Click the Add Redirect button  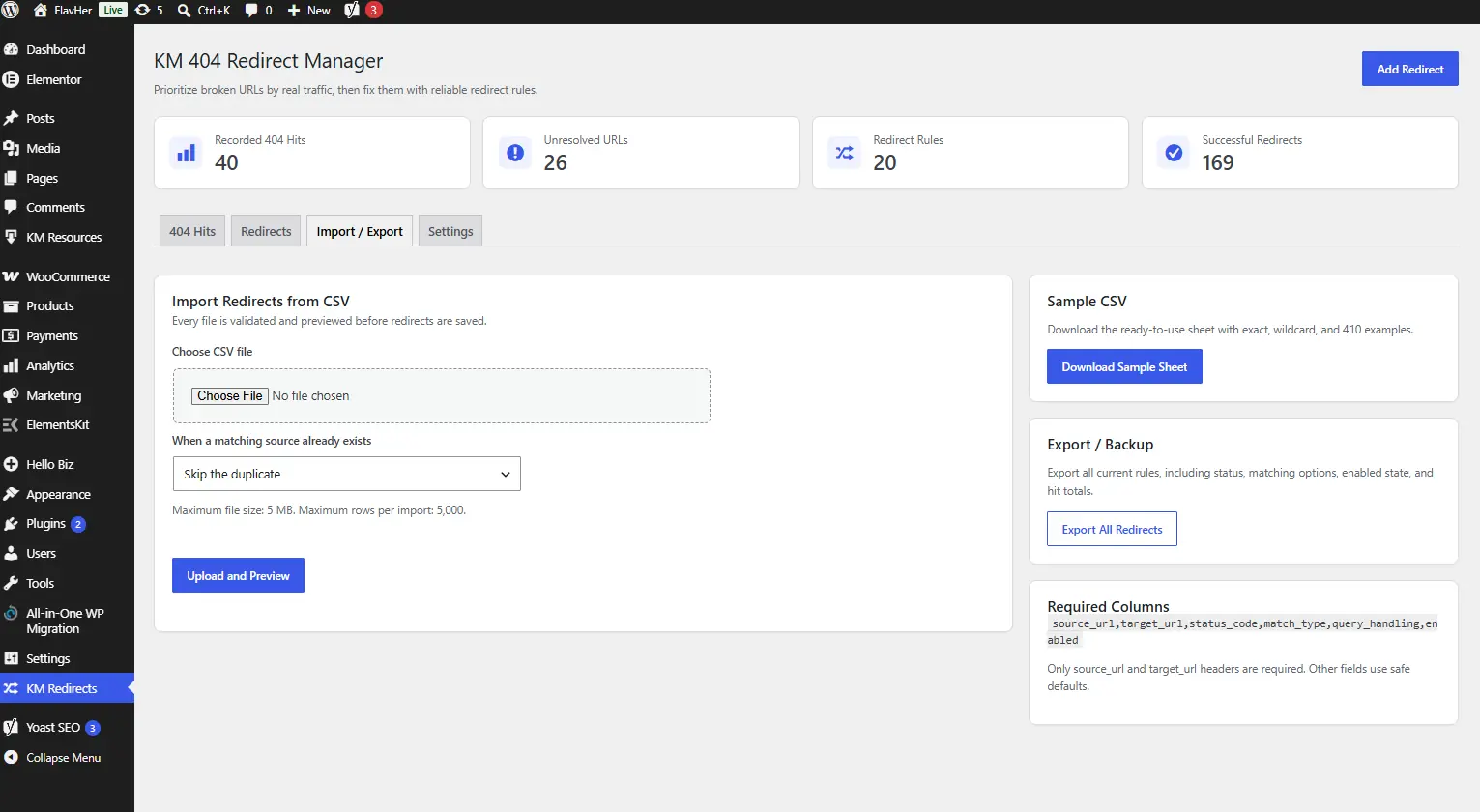1410,69
